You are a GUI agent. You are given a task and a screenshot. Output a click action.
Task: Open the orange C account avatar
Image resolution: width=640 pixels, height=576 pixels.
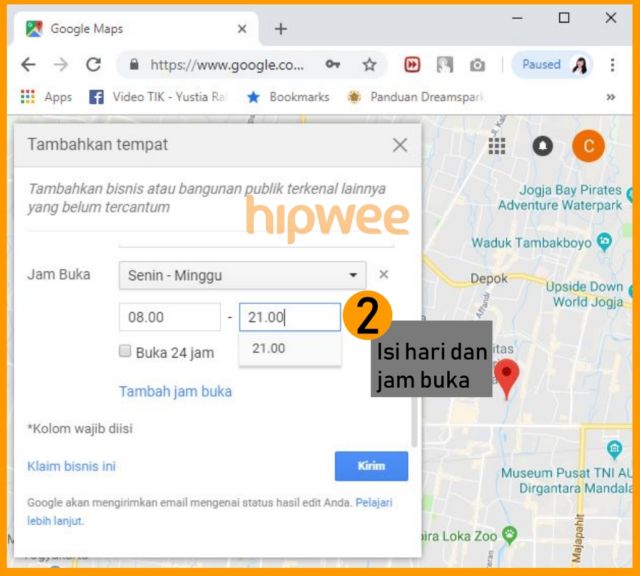[x=588, y=146]
